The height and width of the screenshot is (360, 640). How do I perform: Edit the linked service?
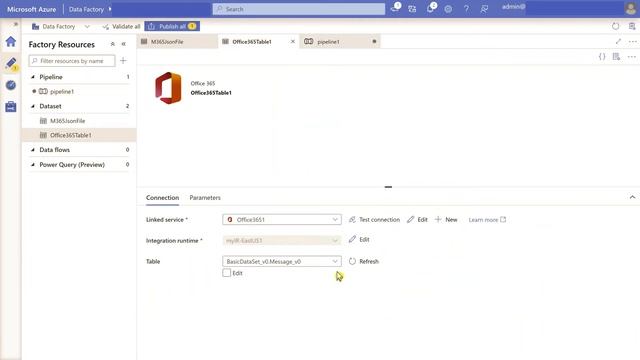[417, 220]
